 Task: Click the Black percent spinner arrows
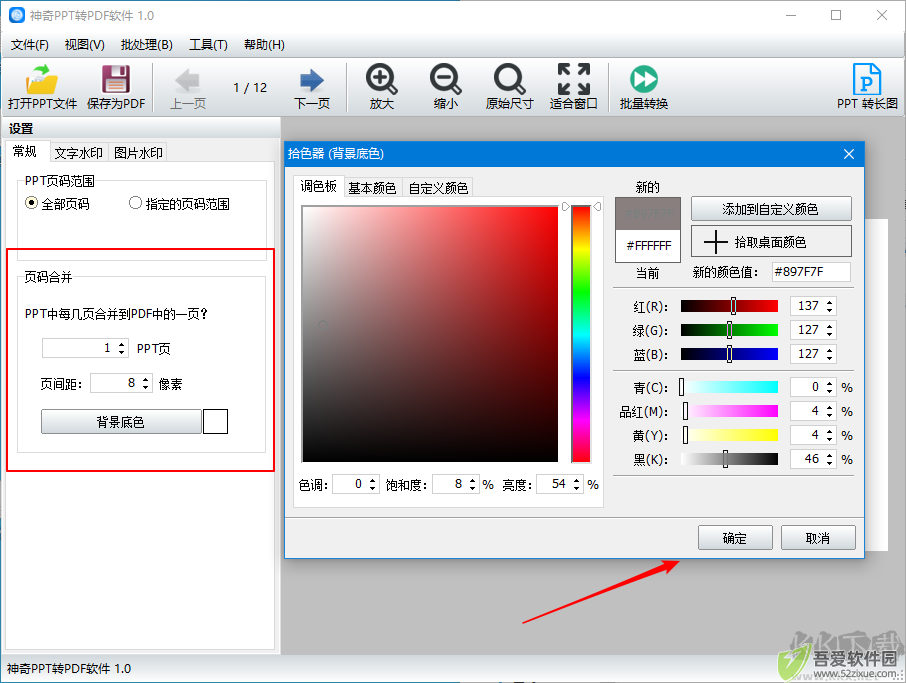(x=830, y=459)
